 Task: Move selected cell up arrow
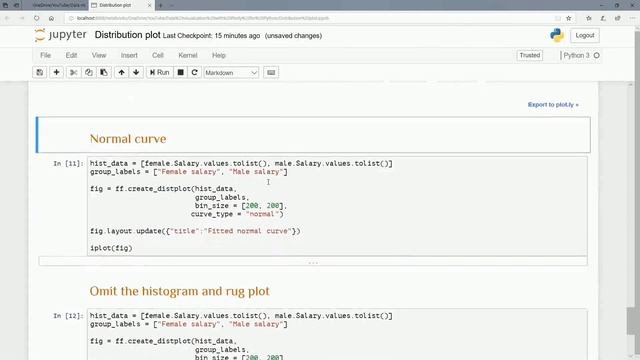(x=121, y=73)
